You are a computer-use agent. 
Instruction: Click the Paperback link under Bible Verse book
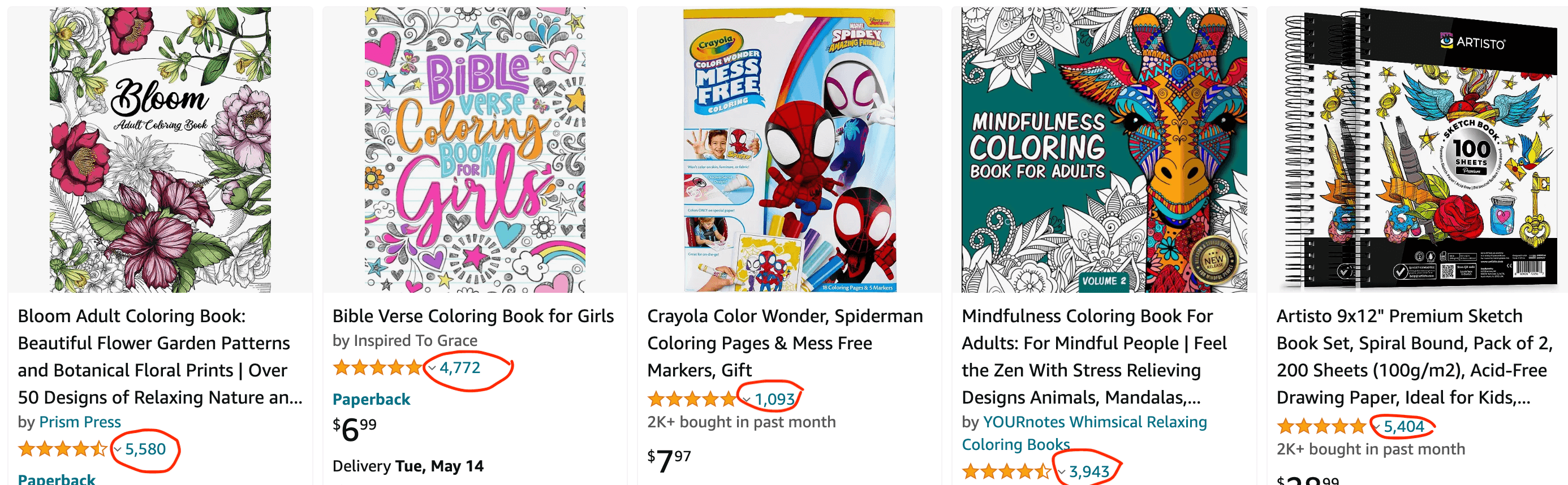pyautogui.click(x=371, y=399)
